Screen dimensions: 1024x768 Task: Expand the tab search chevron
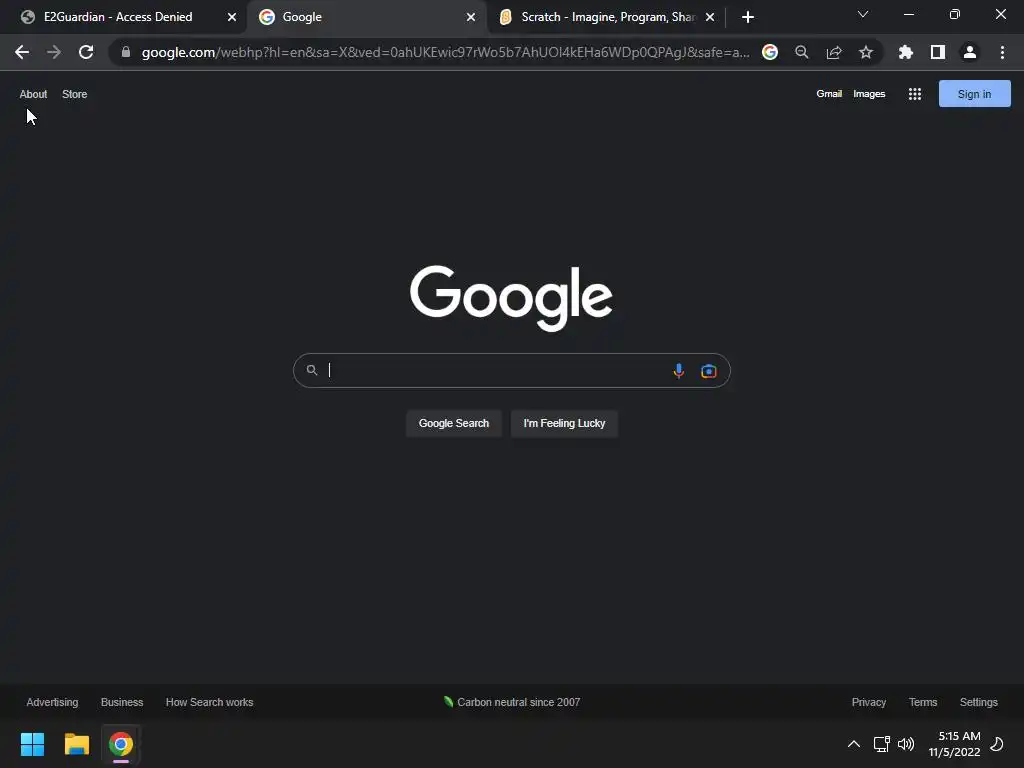click(863, 14)
